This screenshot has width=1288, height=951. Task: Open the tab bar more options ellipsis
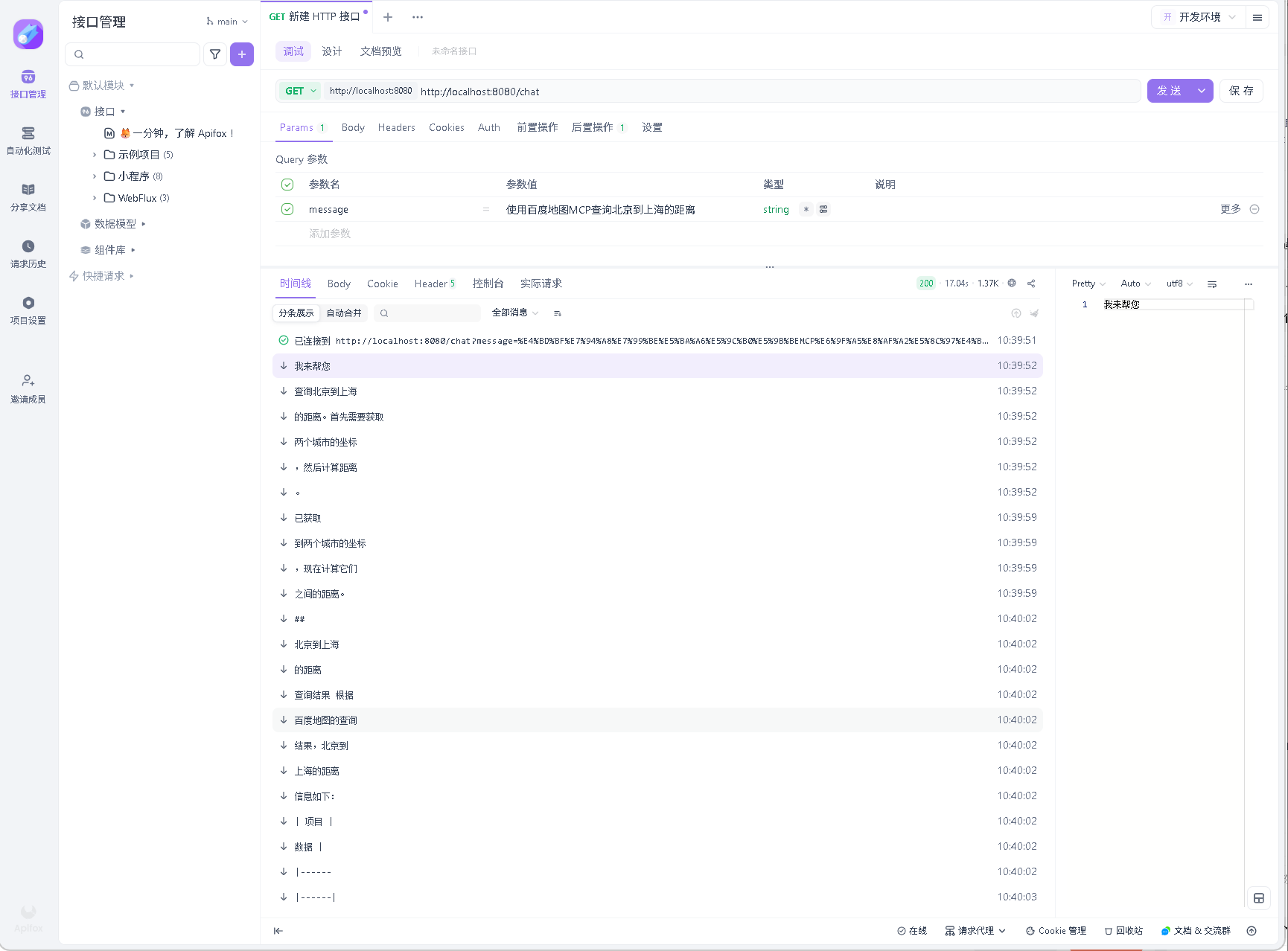(x=418, y=17)
